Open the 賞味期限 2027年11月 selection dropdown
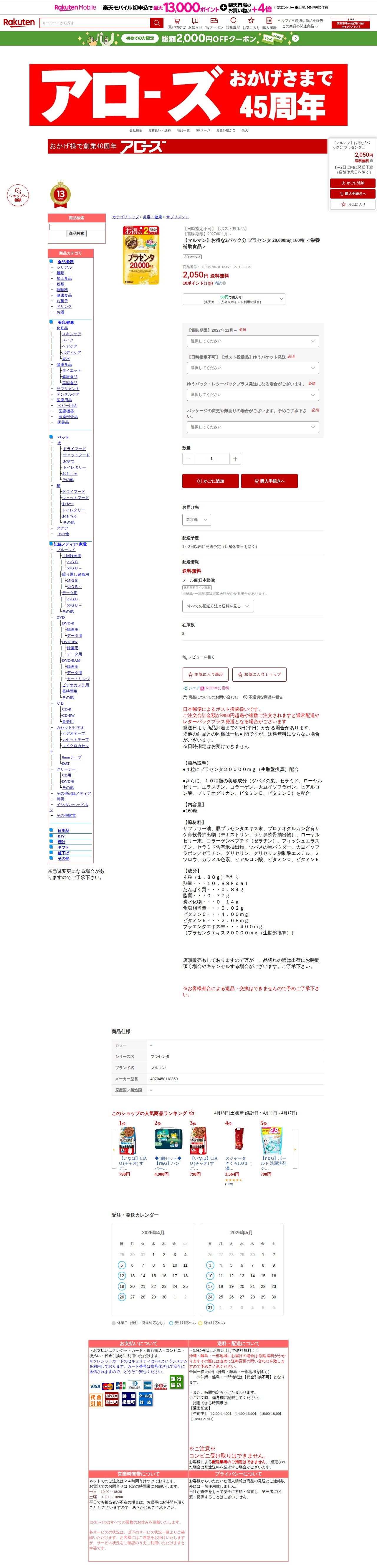The height and width of the screenshot is (1568, 377). pyautogui.click(x=253, y=341)
